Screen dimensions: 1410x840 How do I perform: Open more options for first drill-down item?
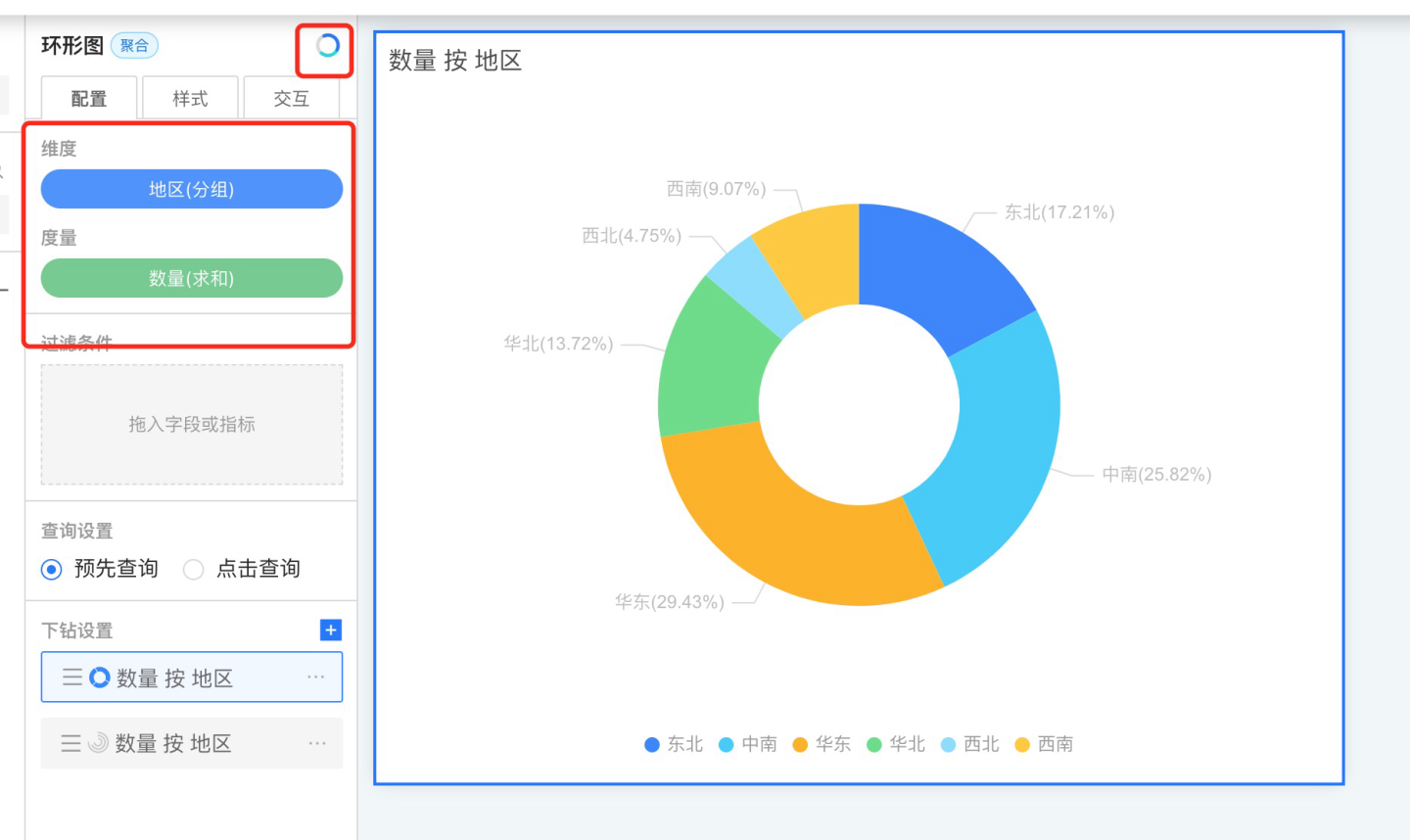click(x=315, y=677)
